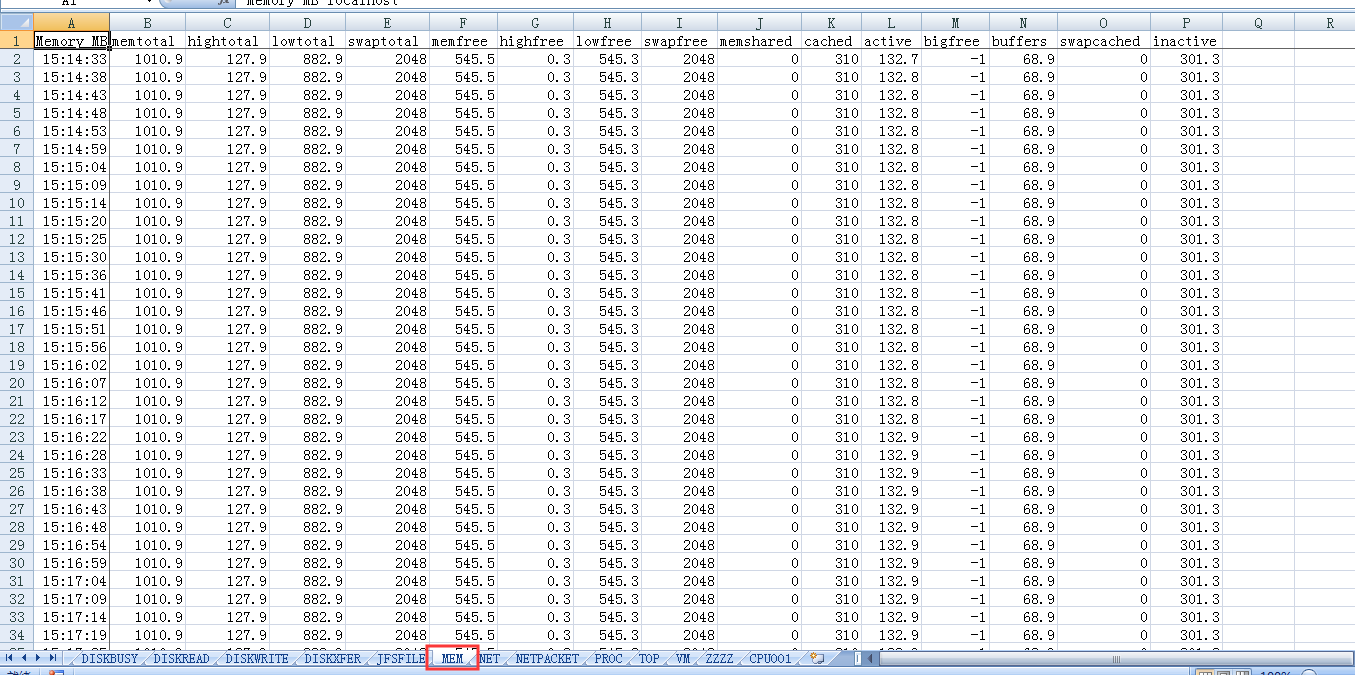1355x675 pixels.
Task: Click the 'inactive' header cell
Action: 1186,41
